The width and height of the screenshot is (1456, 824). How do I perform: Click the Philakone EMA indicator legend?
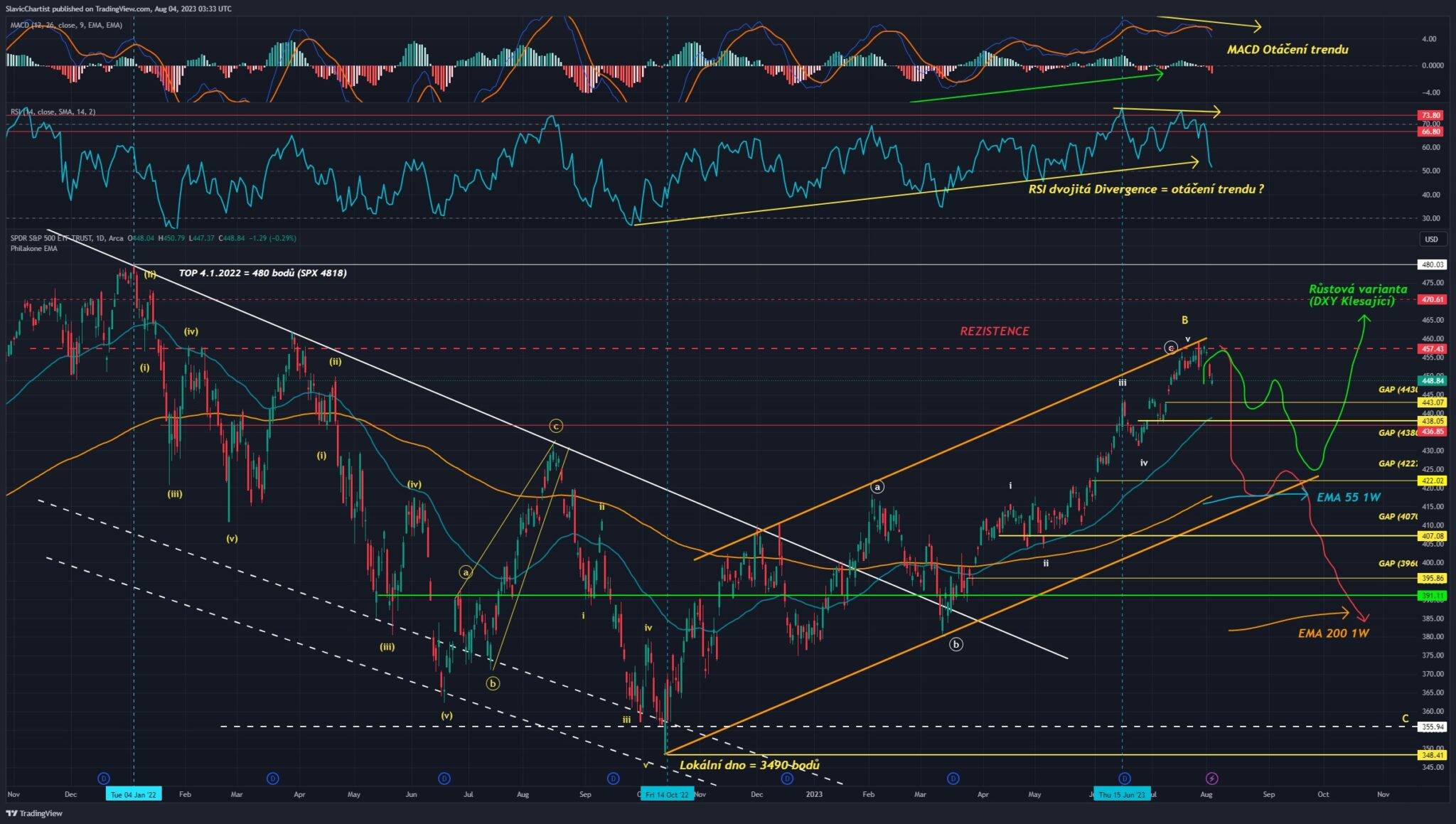coord(34,248)
